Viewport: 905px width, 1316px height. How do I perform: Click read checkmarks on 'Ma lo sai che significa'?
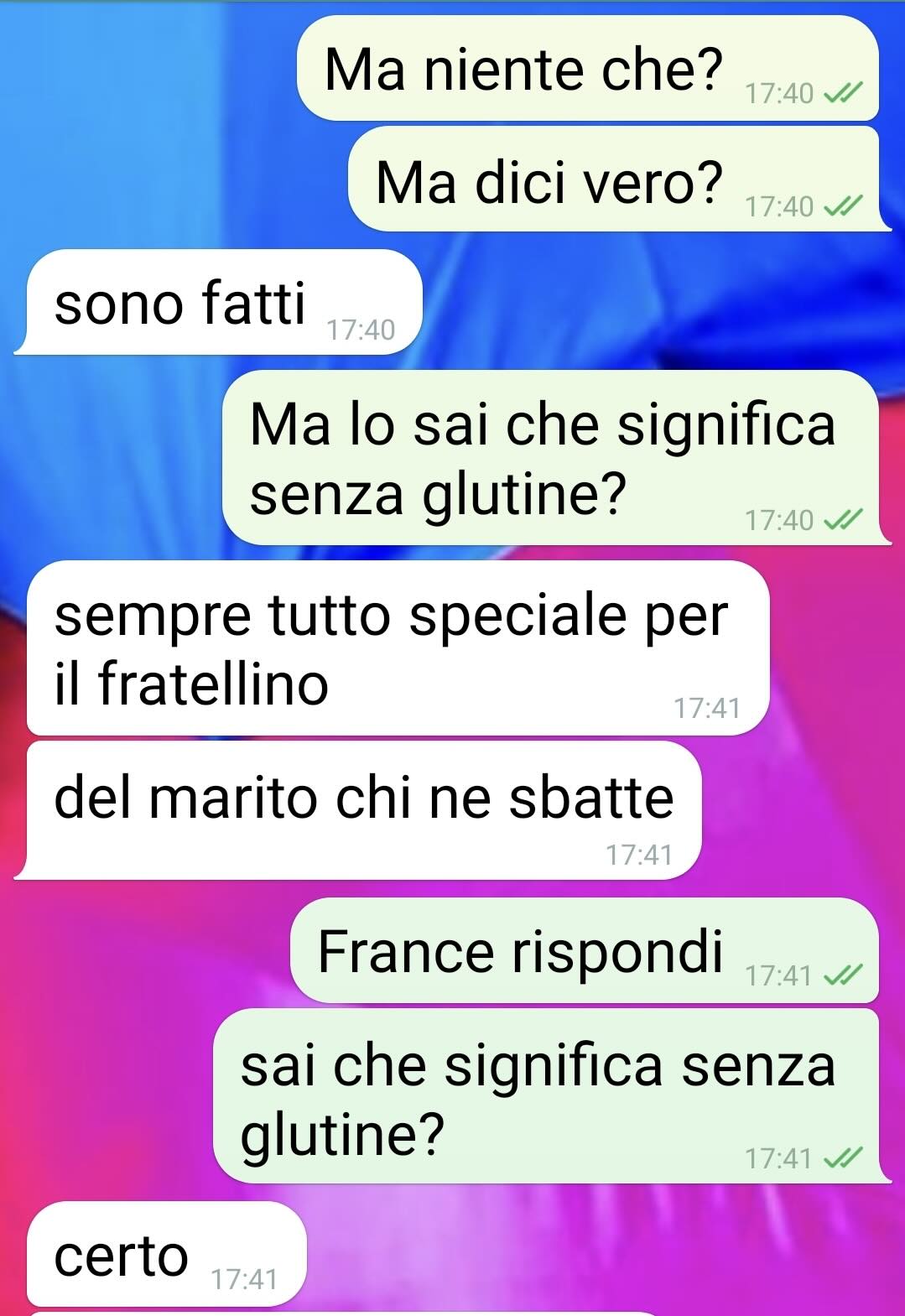click(x=842, y=521)
